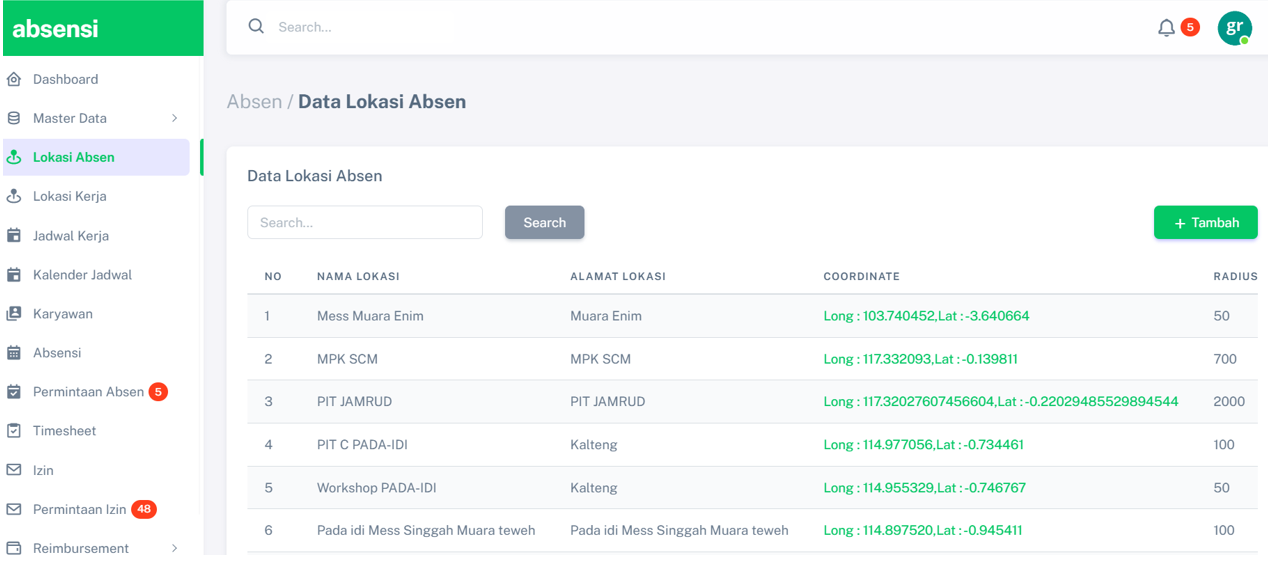The image size is (1268, 563).
Task: Click the Lokasi Kerja anchor icon
Action: tap(14, 197)
